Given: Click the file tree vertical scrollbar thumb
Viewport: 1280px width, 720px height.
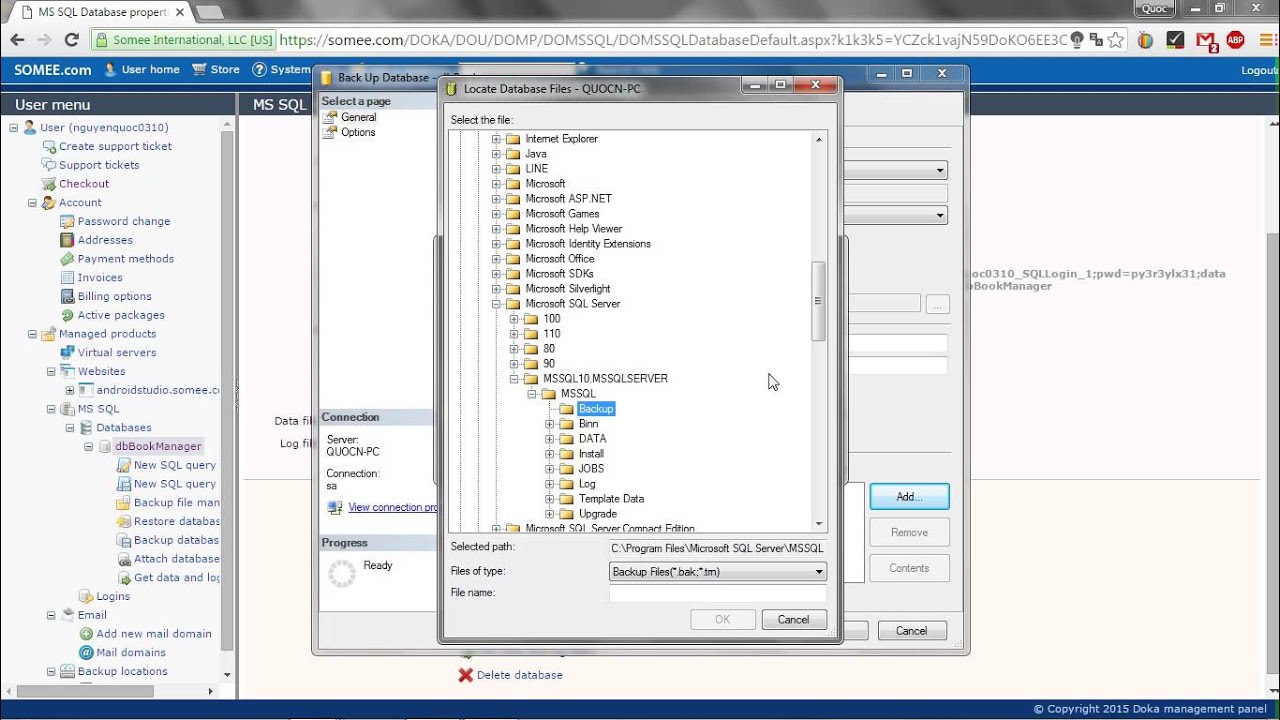Looking at the screenshot, I should click(818, 301).
